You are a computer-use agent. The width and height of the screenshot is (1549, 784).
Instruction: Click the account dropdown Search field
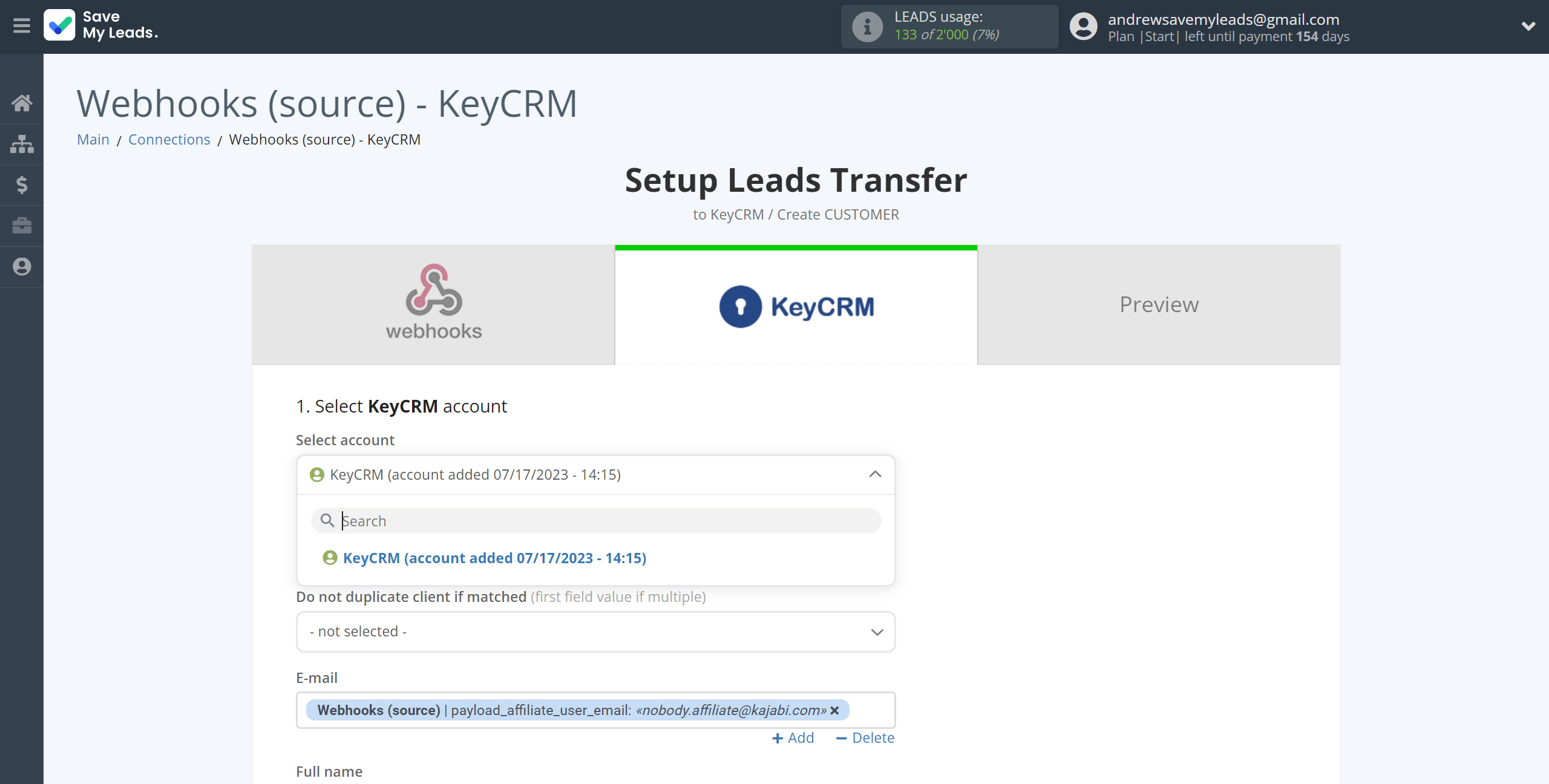595,521
